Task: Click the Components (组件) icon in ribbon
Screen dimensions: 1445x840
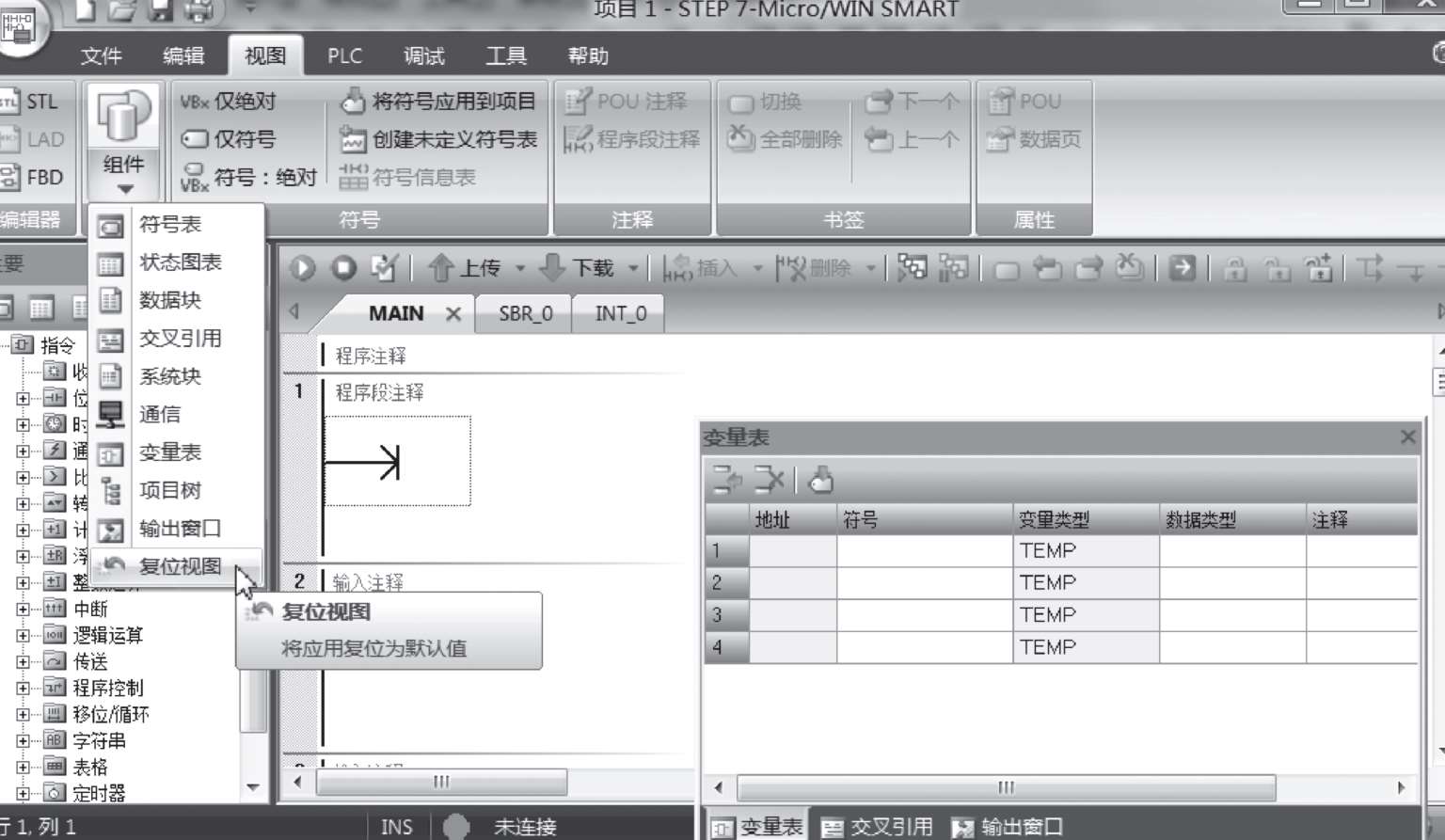Action: click(x=123, y=118)
